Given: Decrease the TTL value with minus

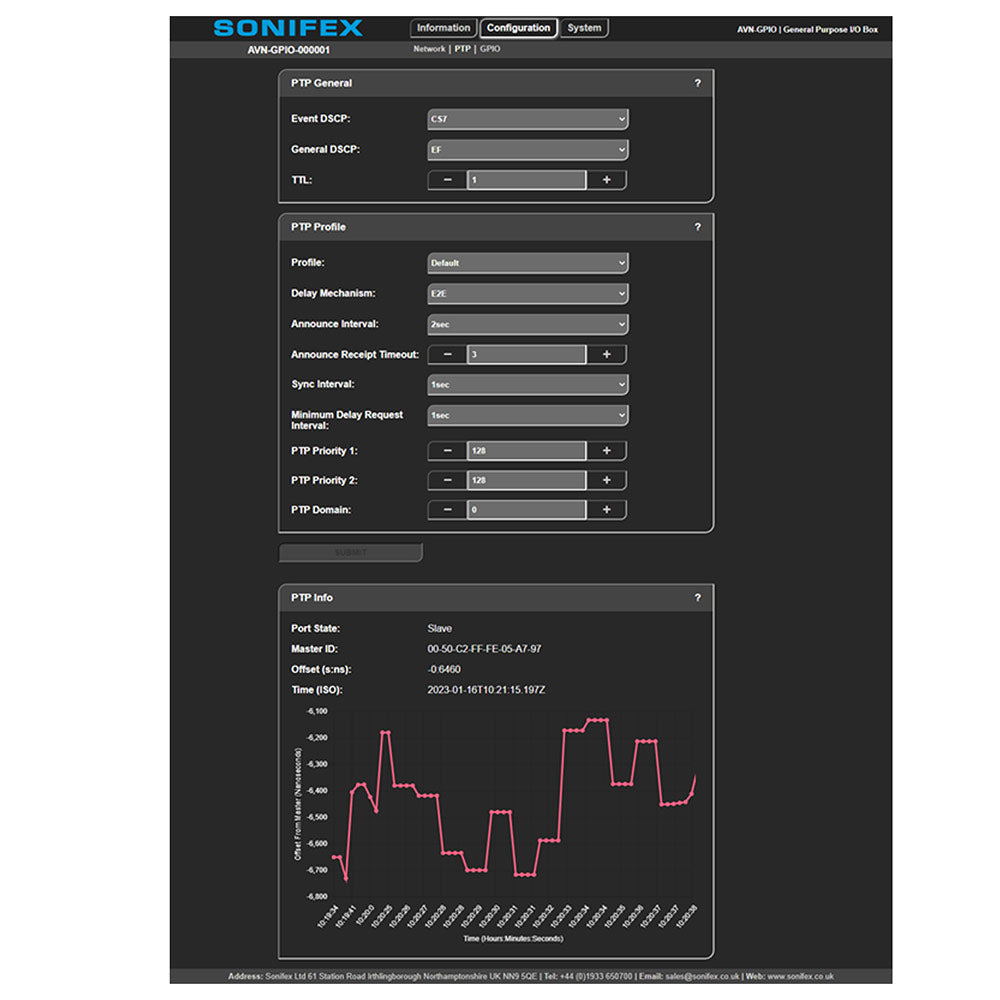Looking at the screenshot, I should click(x=447, y=180).
